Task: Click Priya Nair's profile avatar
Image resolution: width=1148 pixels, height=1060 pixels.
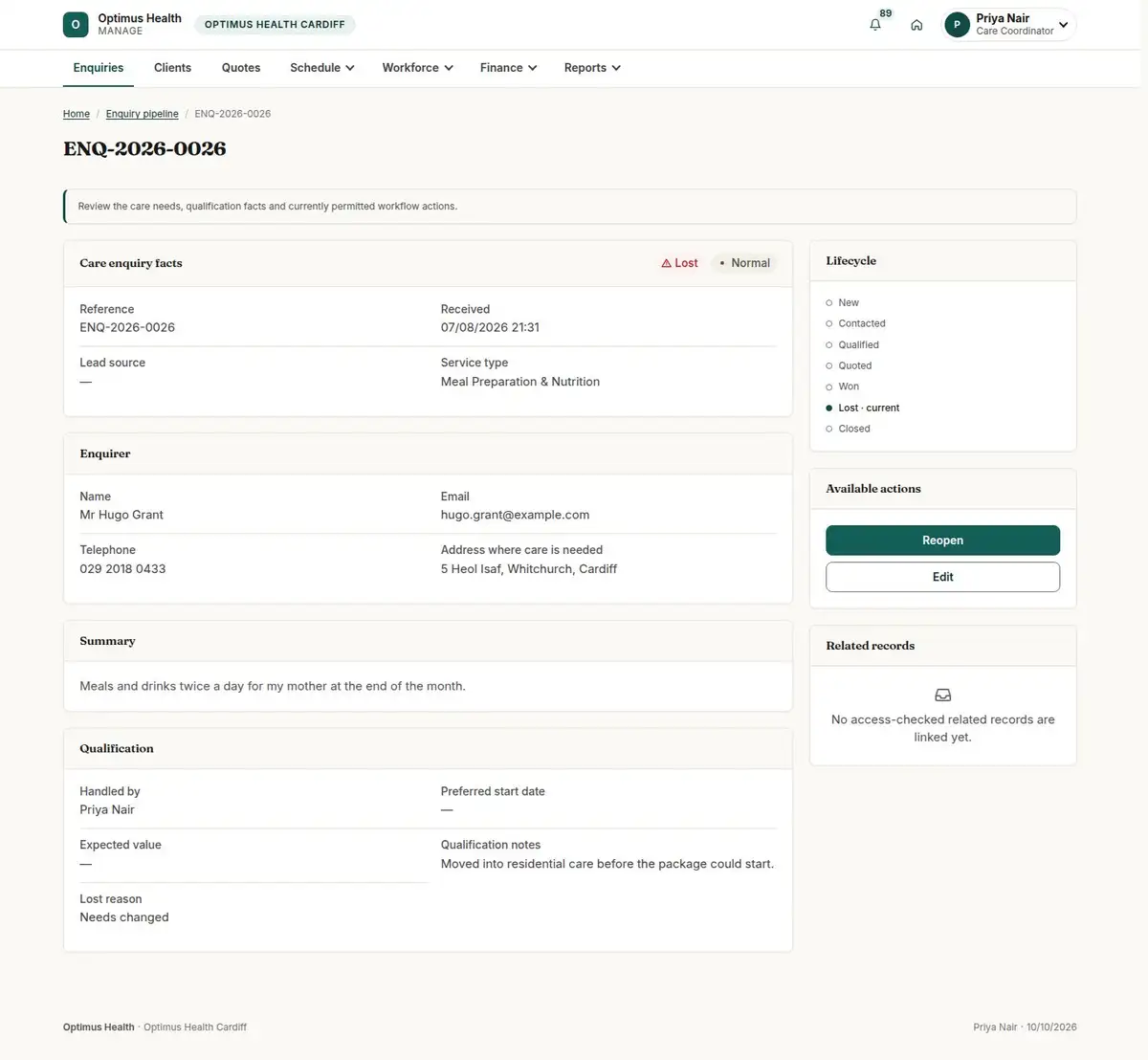Action: point(957,25)
